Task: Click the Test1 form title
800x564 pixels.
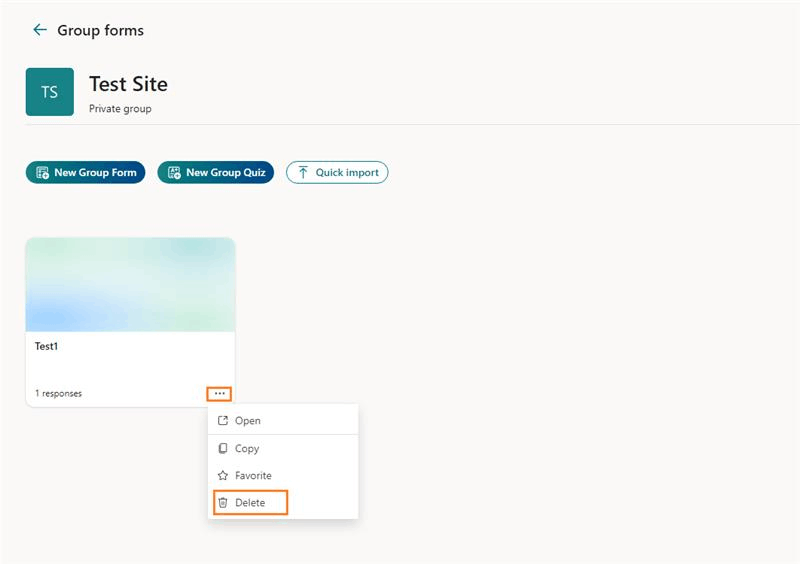Action: [x=46, y=346]
